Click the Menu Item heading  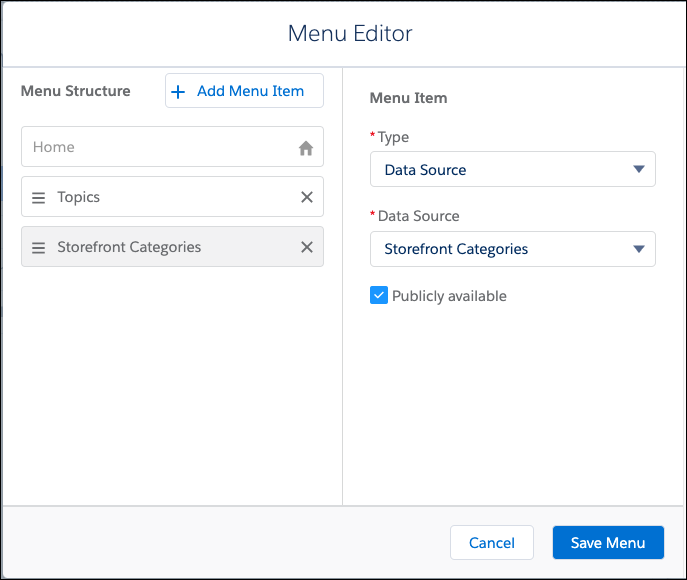tap(408, 98)
